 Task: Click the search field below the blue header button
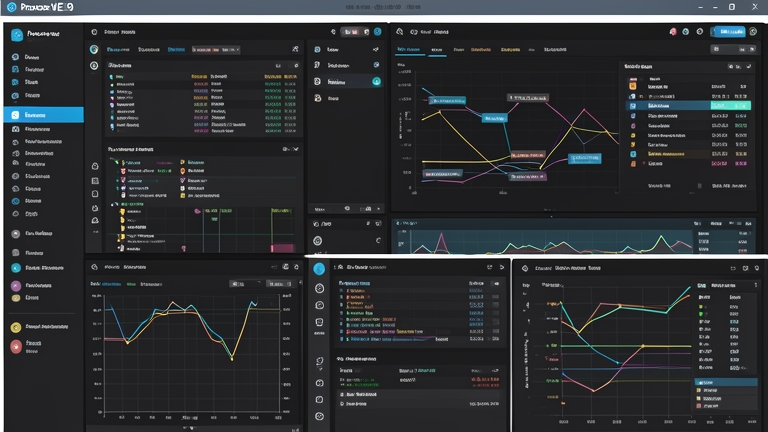[733, 49]
